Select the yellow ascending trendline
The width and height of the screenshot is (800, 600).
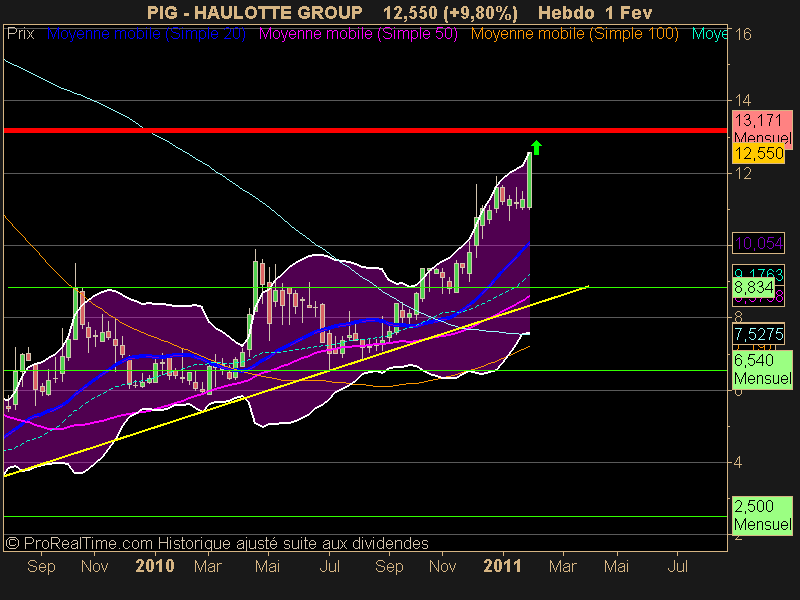tap(296, 381)
